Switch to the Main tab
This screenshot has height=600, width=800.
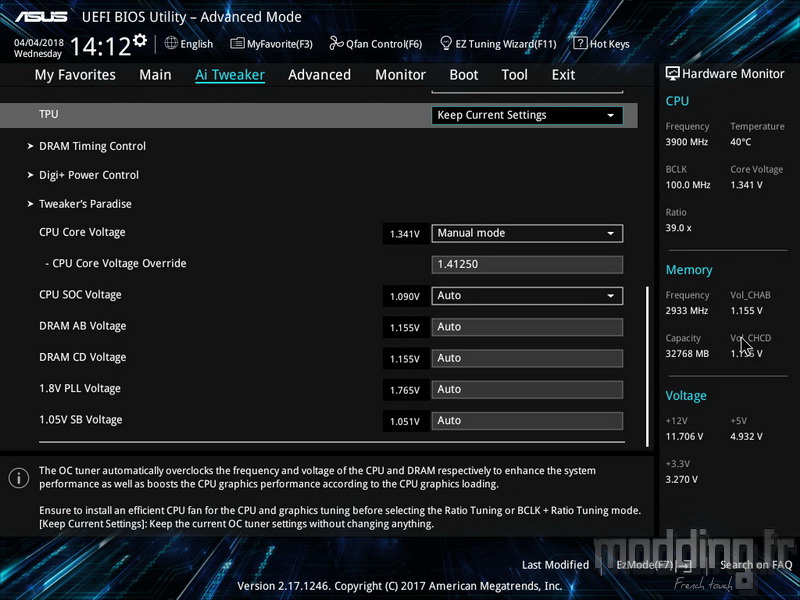click(x=155, y=75)
